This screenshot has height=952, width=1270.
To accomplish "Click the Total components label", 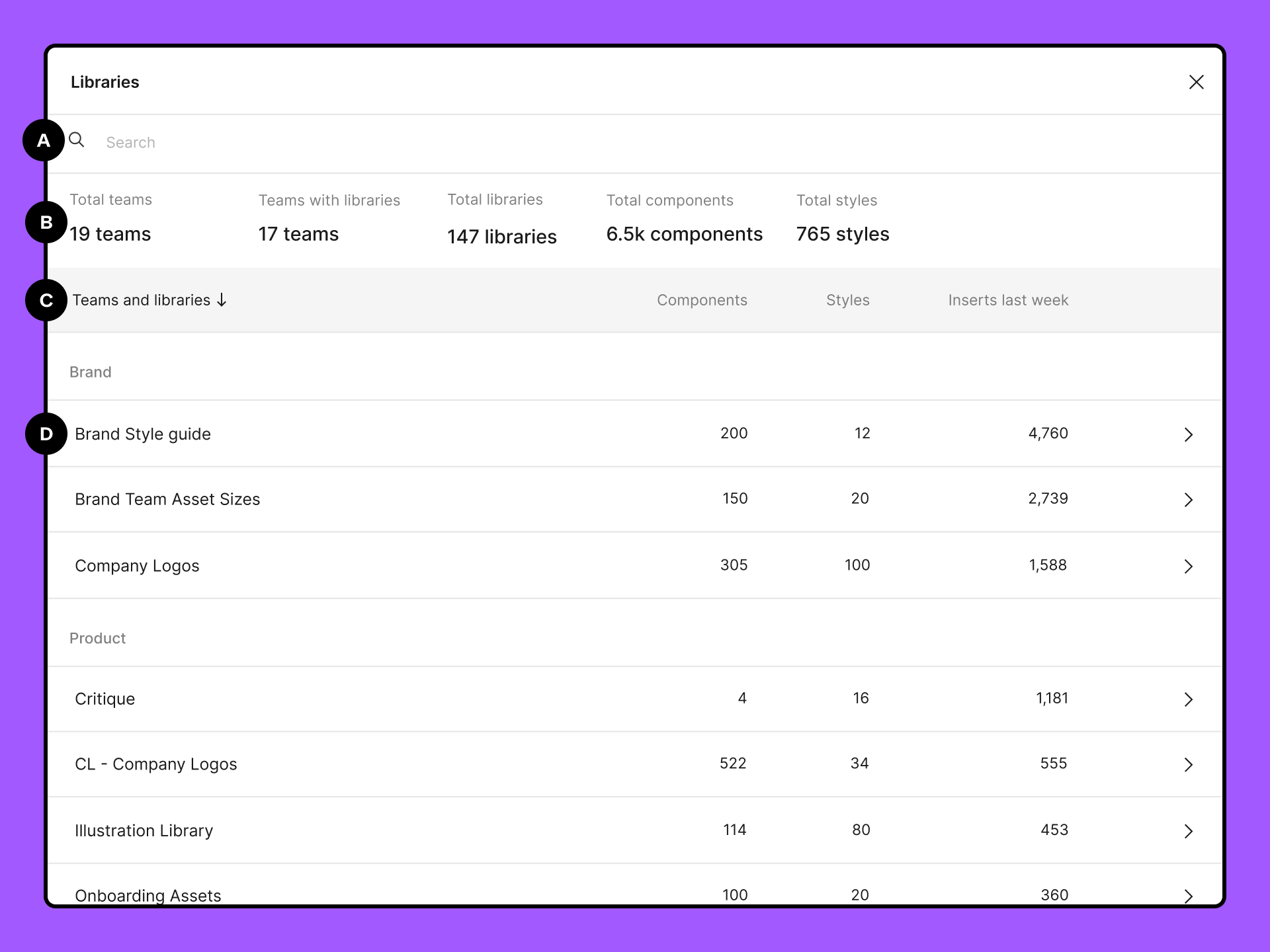I will [x=669, y=200].
